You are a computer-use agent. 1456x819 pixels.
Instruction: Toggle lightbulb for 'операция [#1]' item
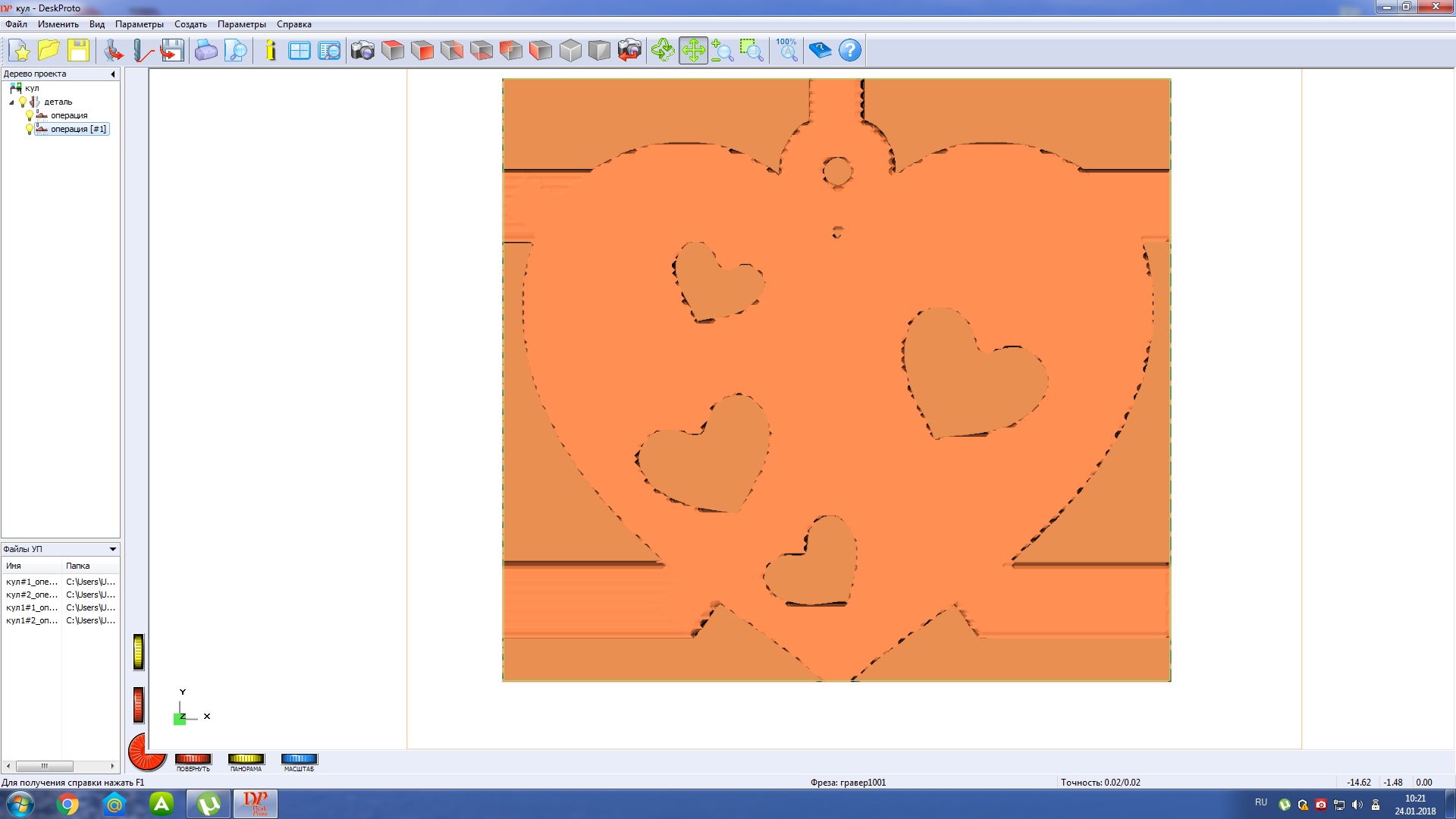point(30,129)
